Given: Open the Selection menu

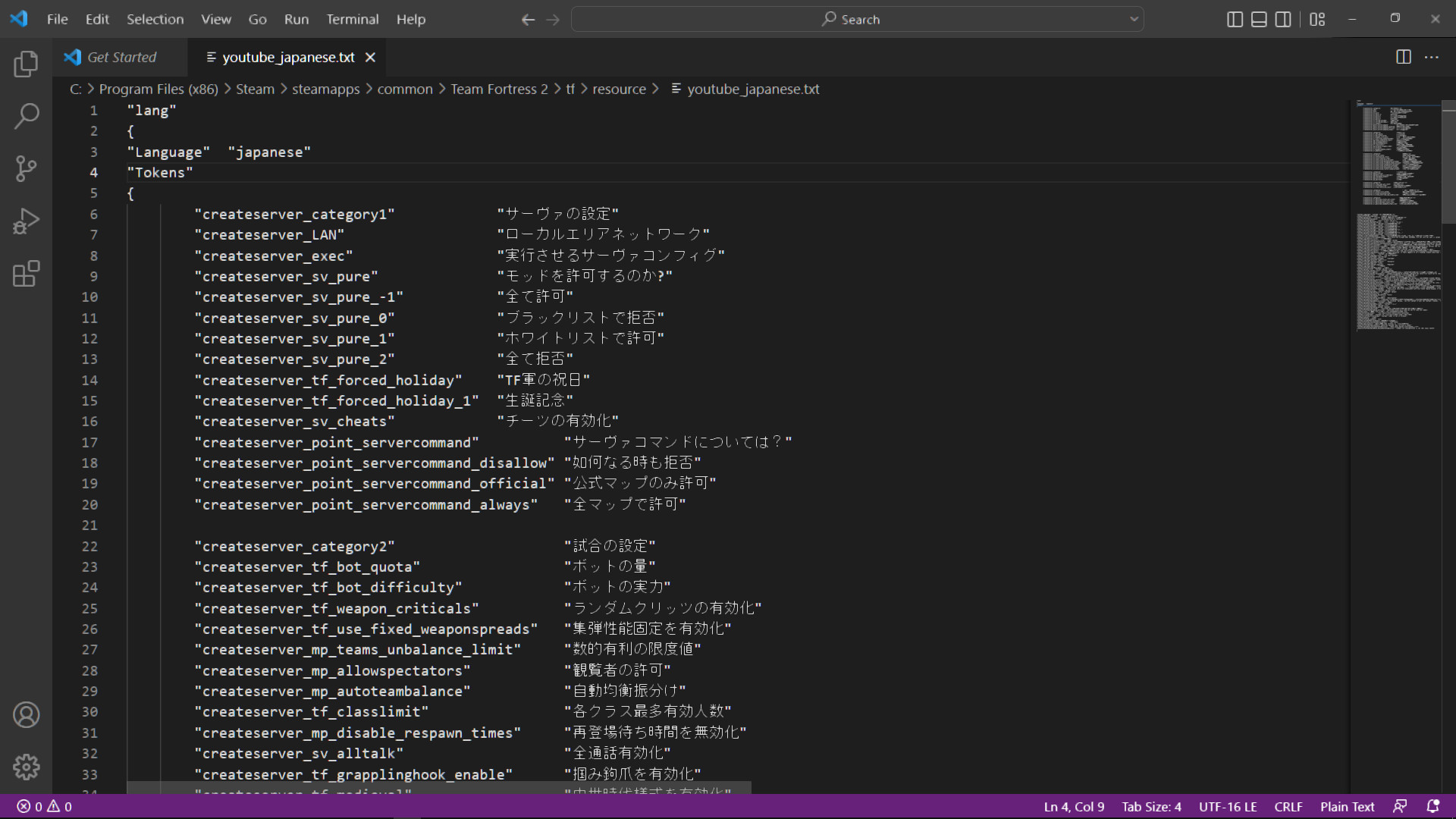Looking at the screenshot, I should [155, 20].
